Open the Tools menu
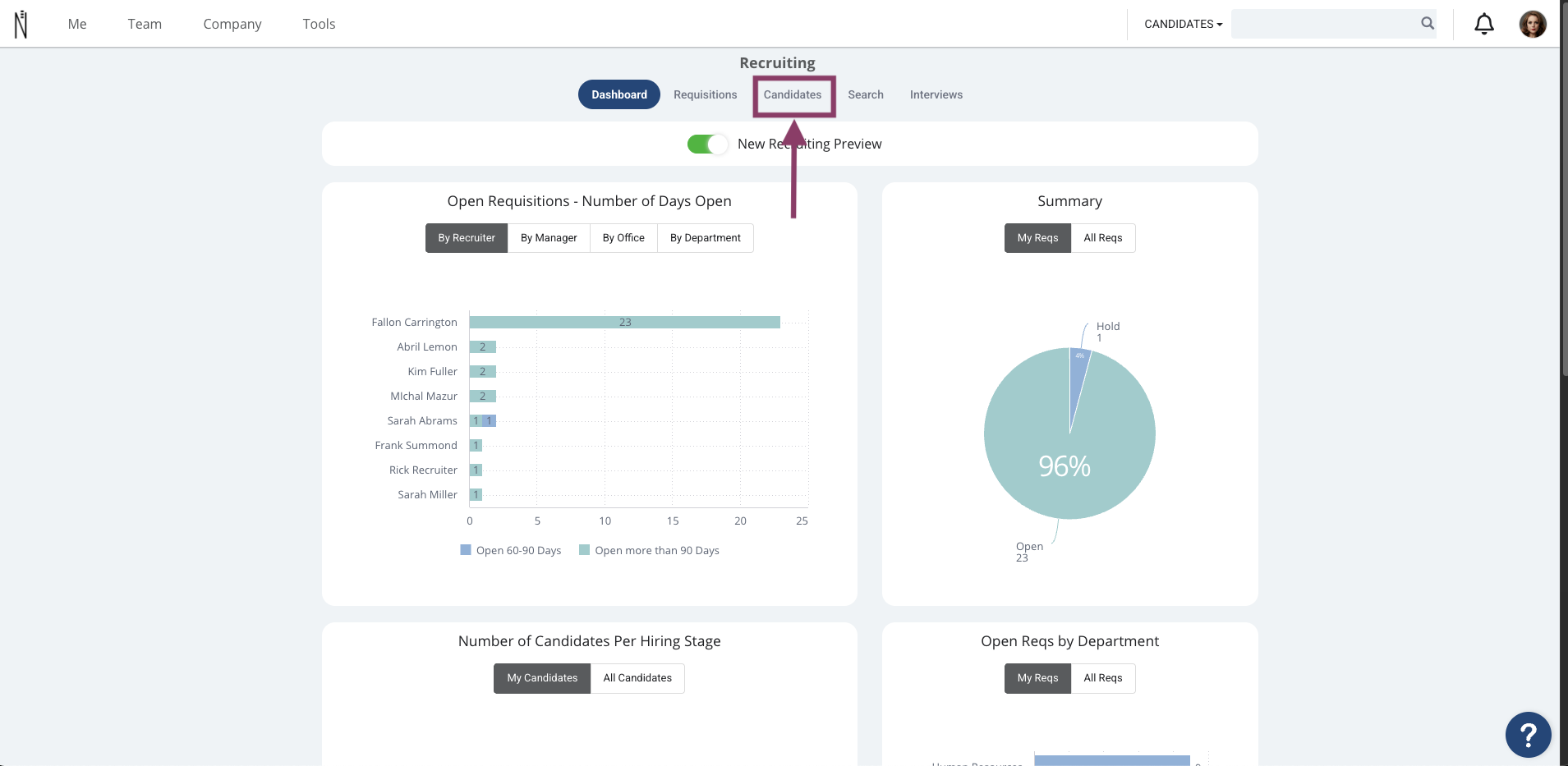 319,24
